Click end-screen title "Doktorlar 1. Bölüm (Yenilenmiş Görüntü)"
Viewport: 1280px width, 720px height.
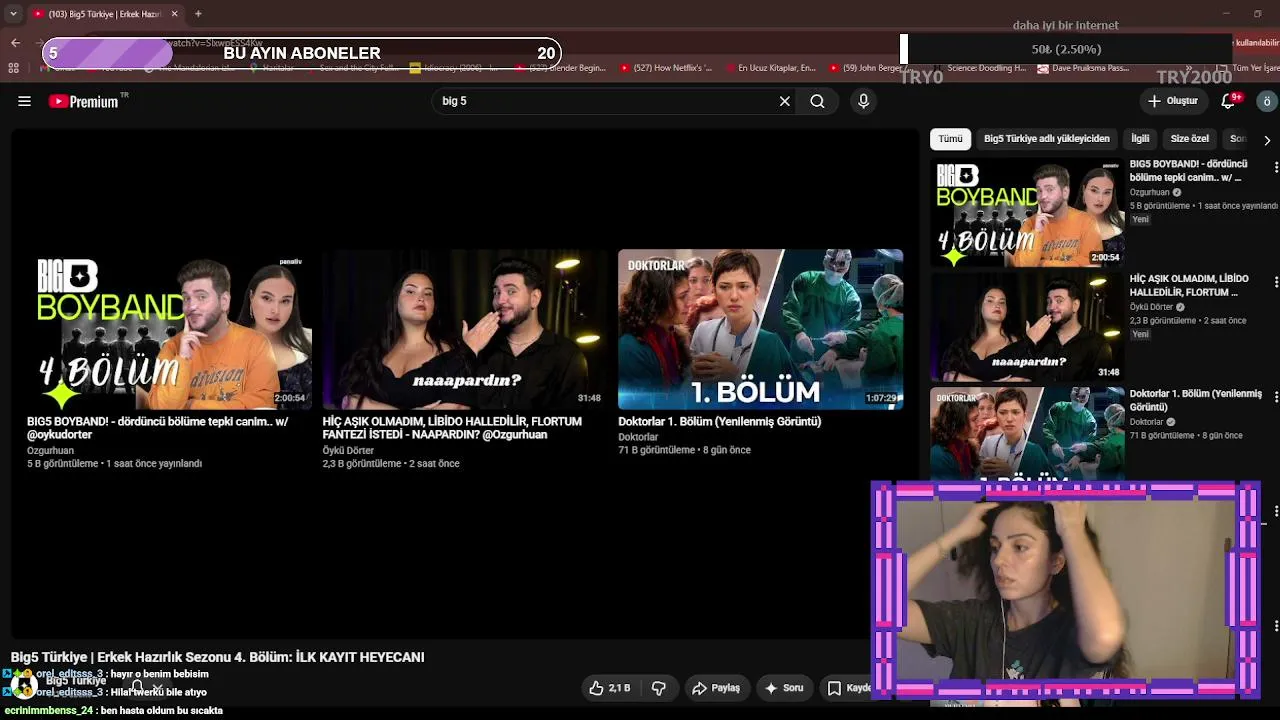(719, 422)
